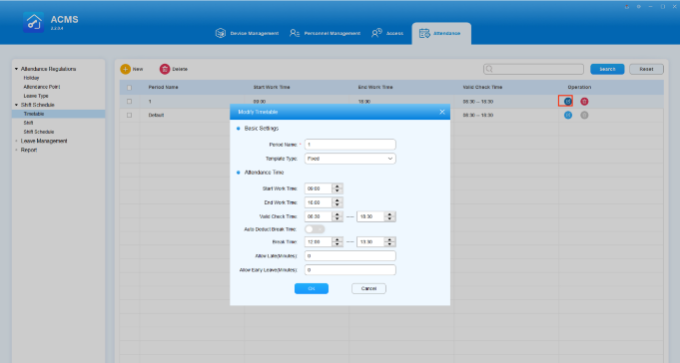
Task: Click the Cancel button in the dialog
Action: 369,288
